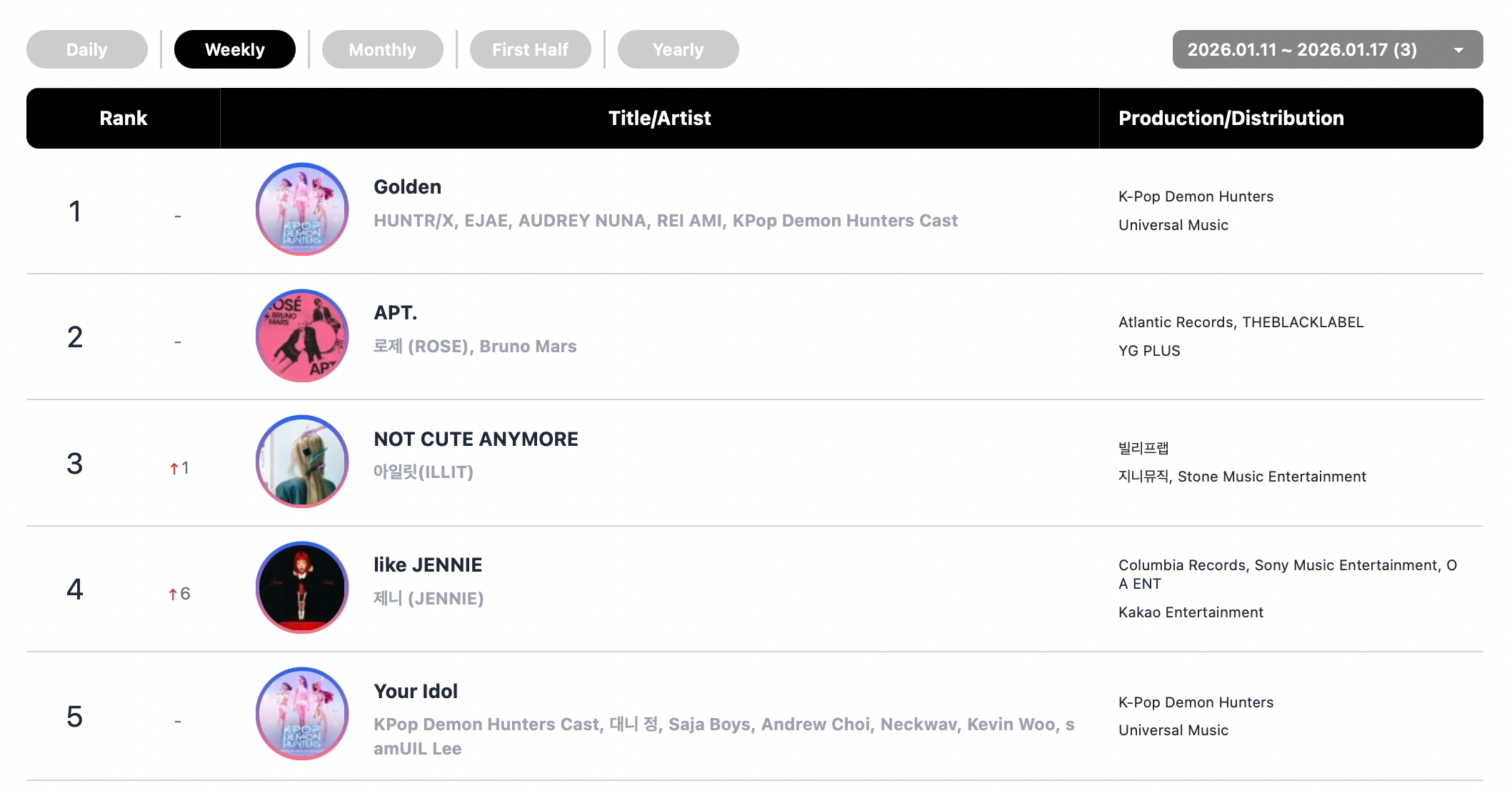The image size is (1512, 791).
Task: Open the 2026.01.11 ~ 2026.01.17 period selector
Action: click(1301, 50)
